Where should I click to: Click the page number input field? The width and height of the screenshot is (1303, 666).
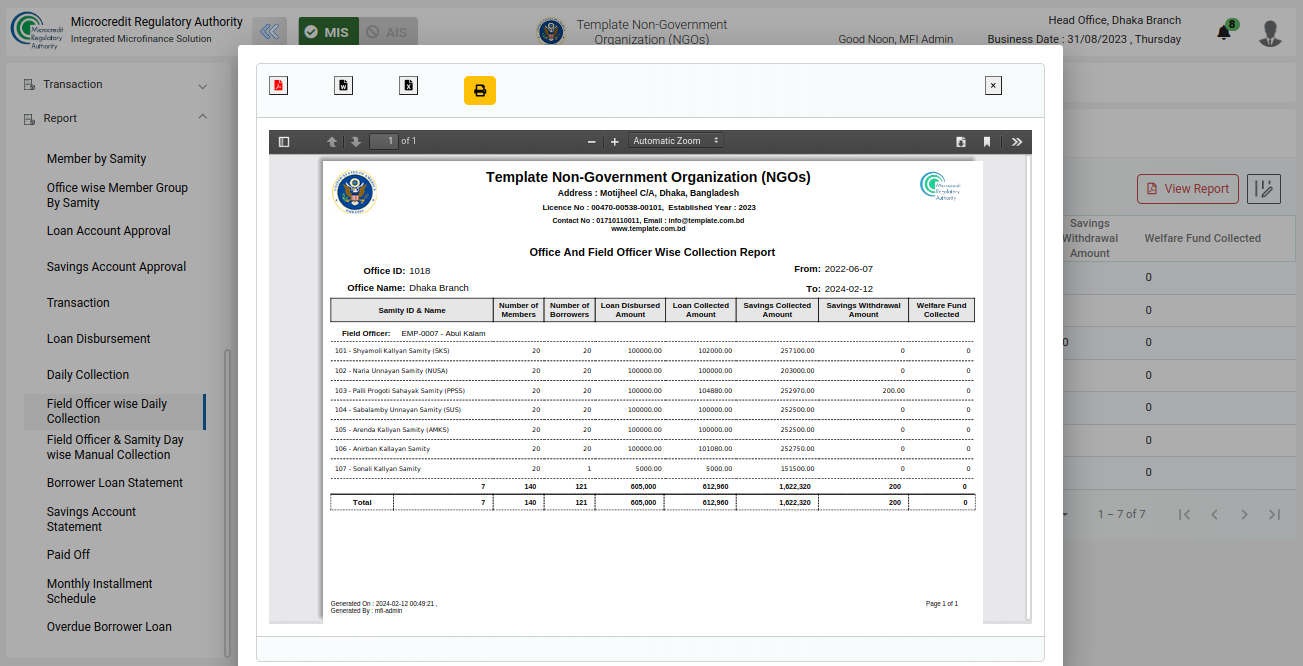coord(384,141)
